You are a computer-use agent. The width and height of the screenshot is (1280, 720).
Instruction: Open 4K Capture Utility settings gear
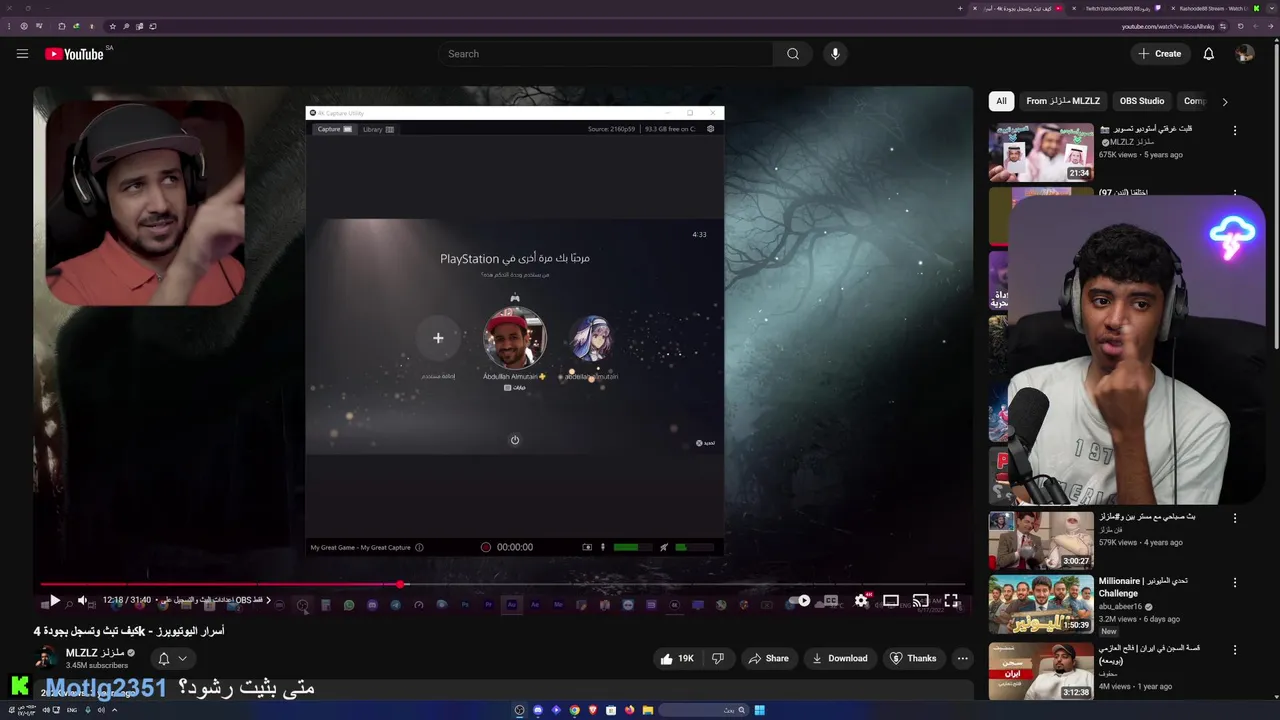(x=711, y=129)
